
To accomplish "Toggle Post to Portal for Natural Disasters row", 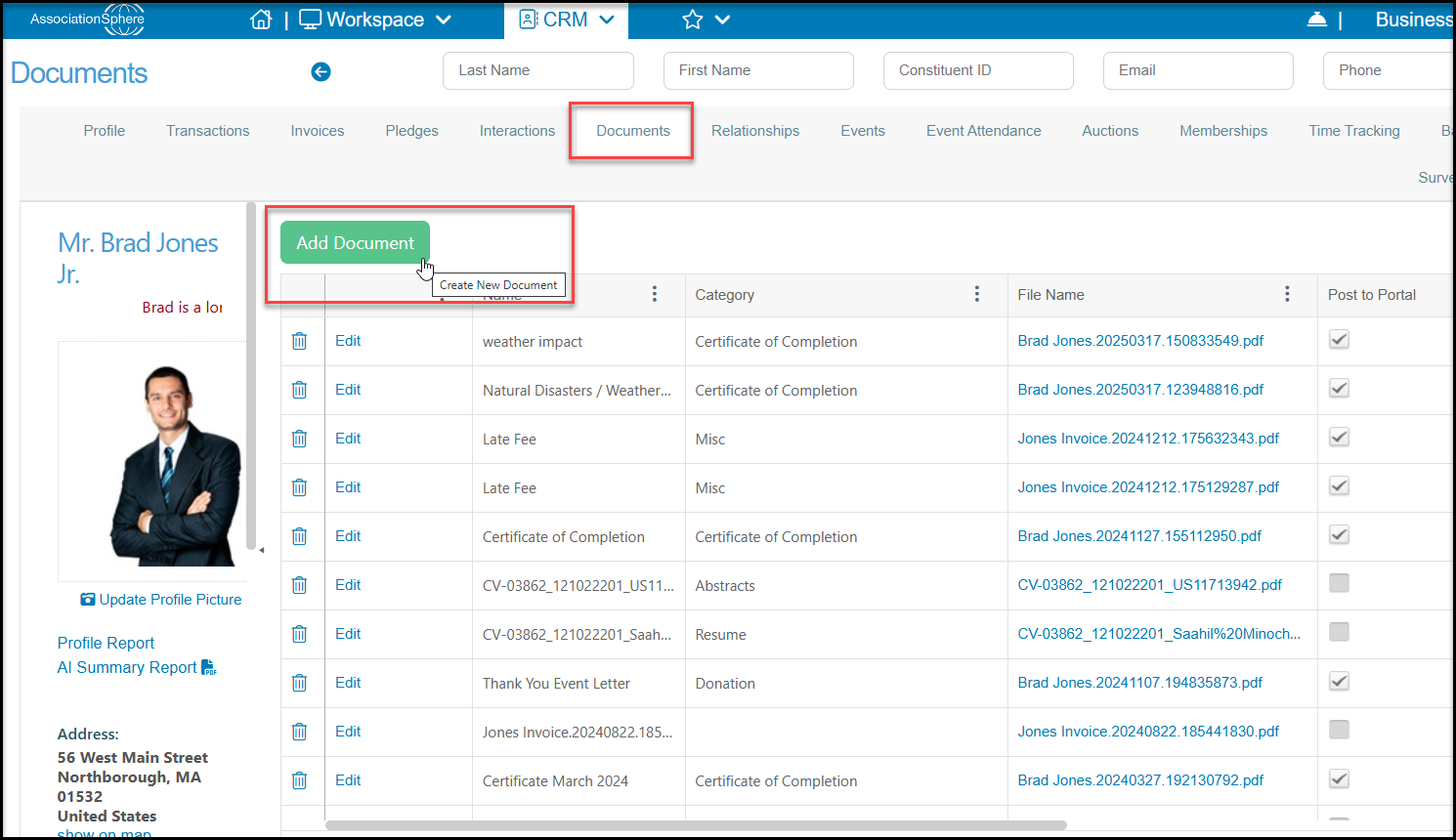I will tap(1340, 389).
